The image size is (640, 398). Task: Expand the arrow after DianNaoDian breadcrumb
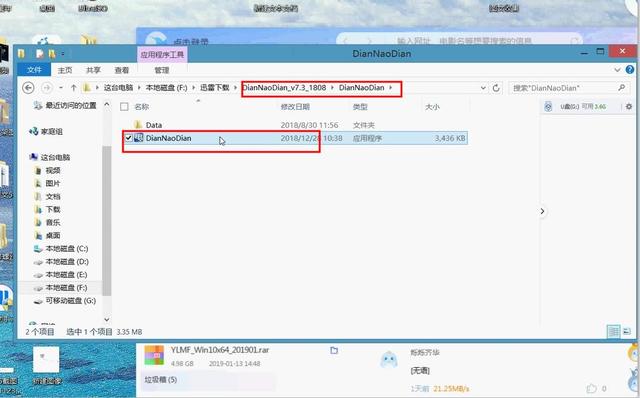tap(391, 87)
